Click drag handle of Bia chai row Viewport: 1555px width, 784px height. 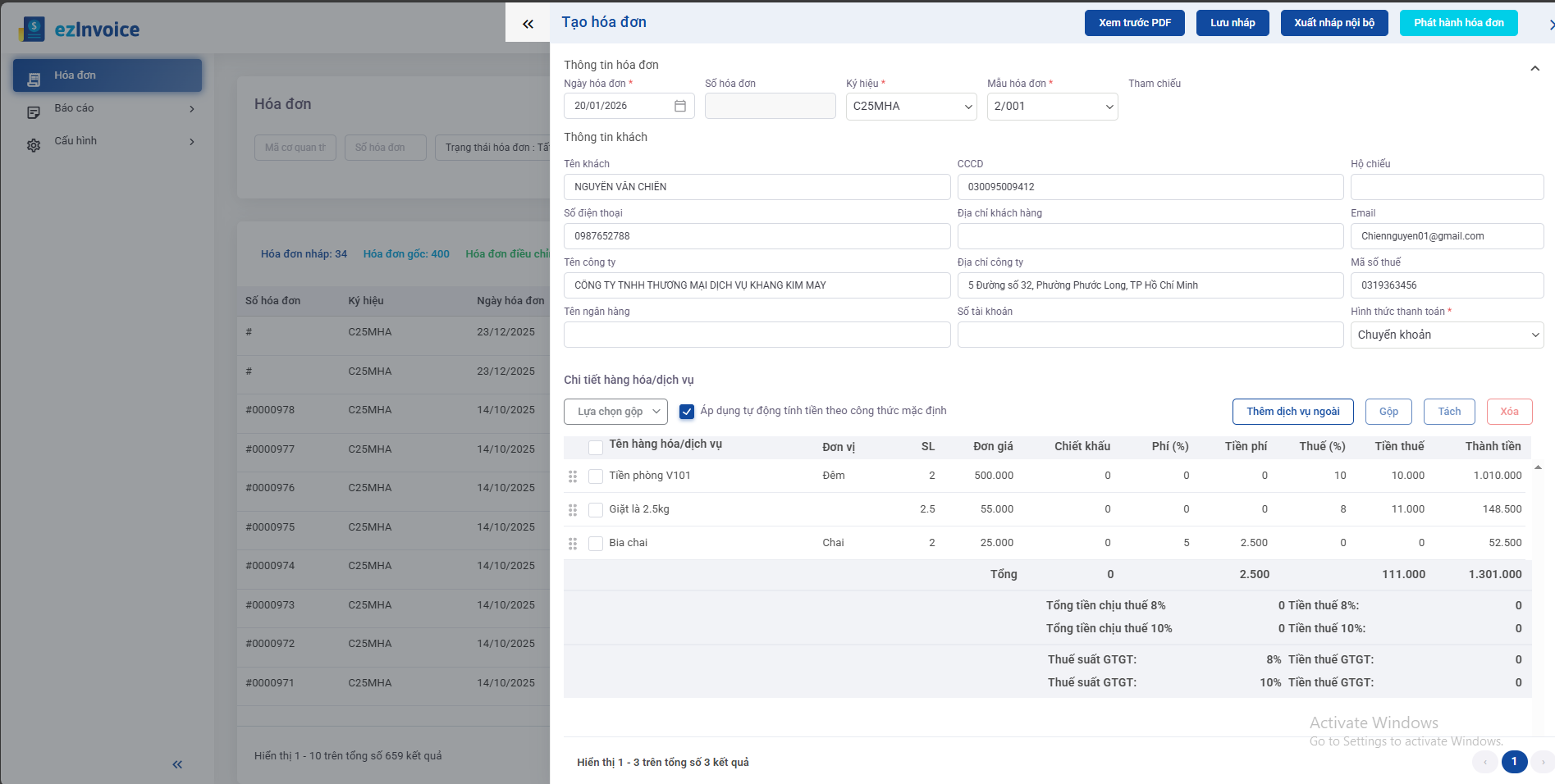tap(573, 544)
